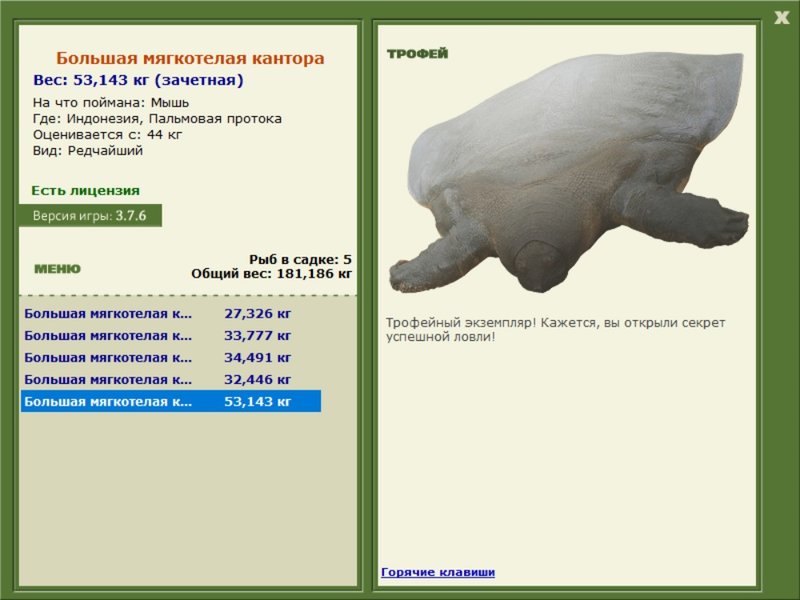Screen dimensions: 800x600
Task: Select the highlighted 53,143 кг catch row
Action: click(170, 402)
